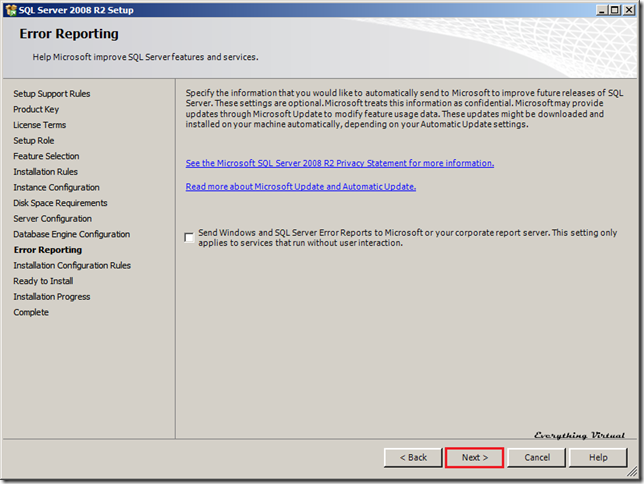Screen dimensions: 644x484
Task: Select Setup Support Rules step
Action: pos(52,94)
